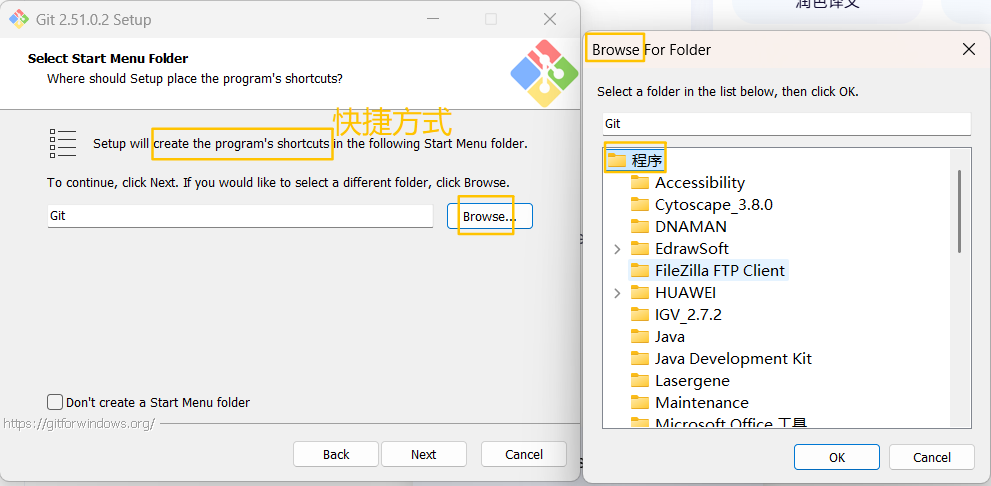The width and height of the screenshot is (991, 486).
Task: Select the Lasergene folder name
Action: pos(692,380)
